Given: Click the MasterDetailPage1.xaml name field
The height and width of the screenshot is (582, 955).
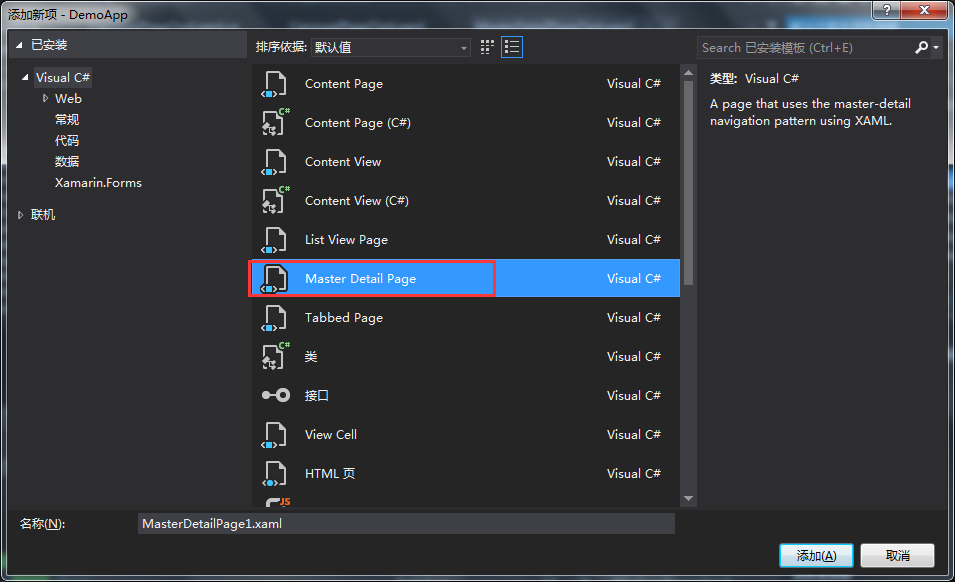Looking at the screenshot, I should (405, 523).
